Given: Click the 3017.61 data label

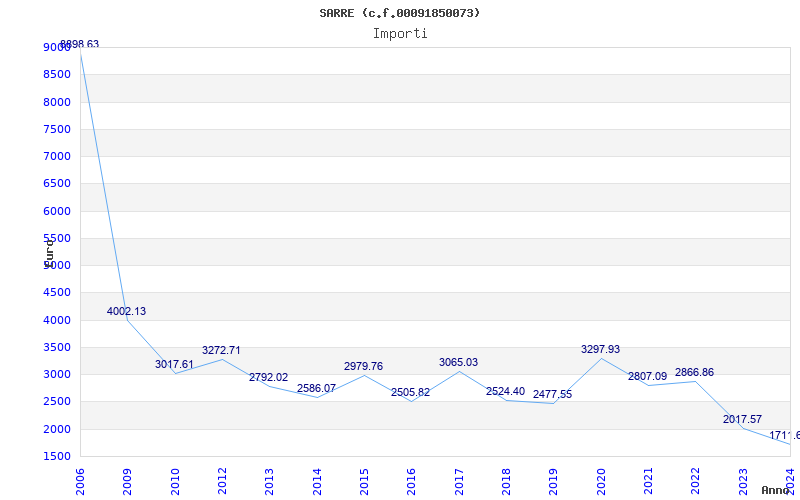Looking at the screenshot, I should click(x=174, y=364).
